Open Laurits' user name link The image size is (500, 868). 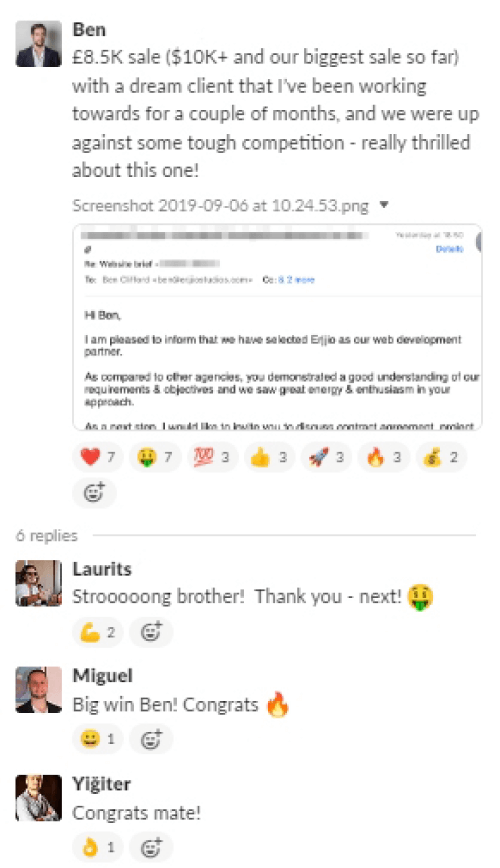102,569
